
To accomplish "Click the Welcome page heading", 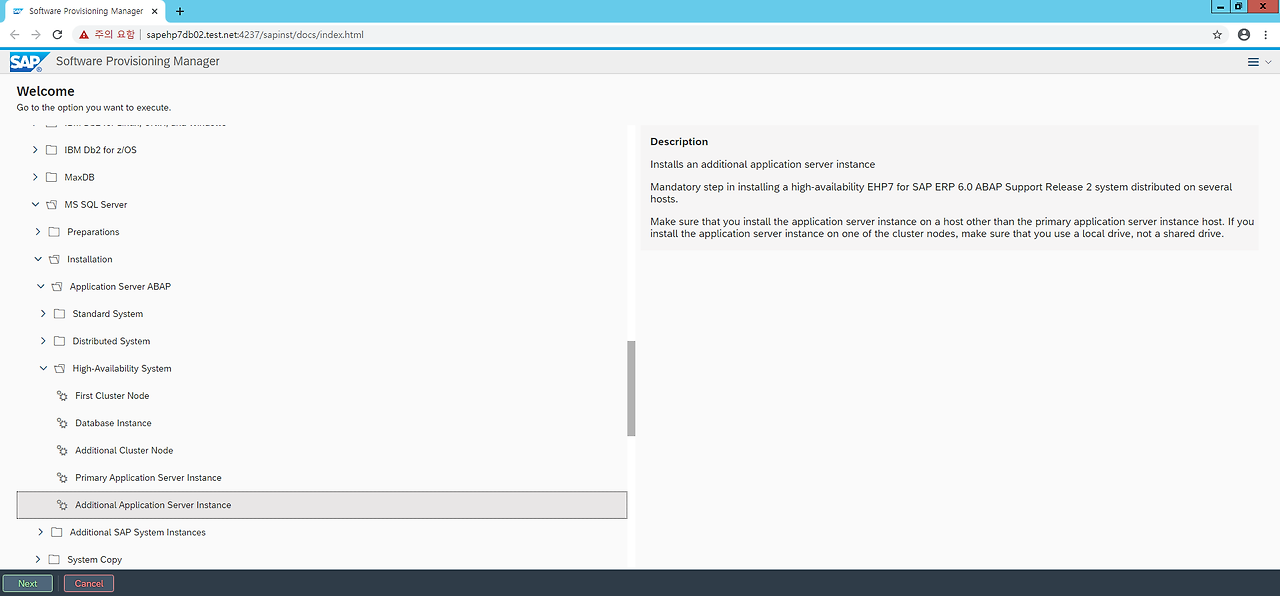I will (46, 91).
